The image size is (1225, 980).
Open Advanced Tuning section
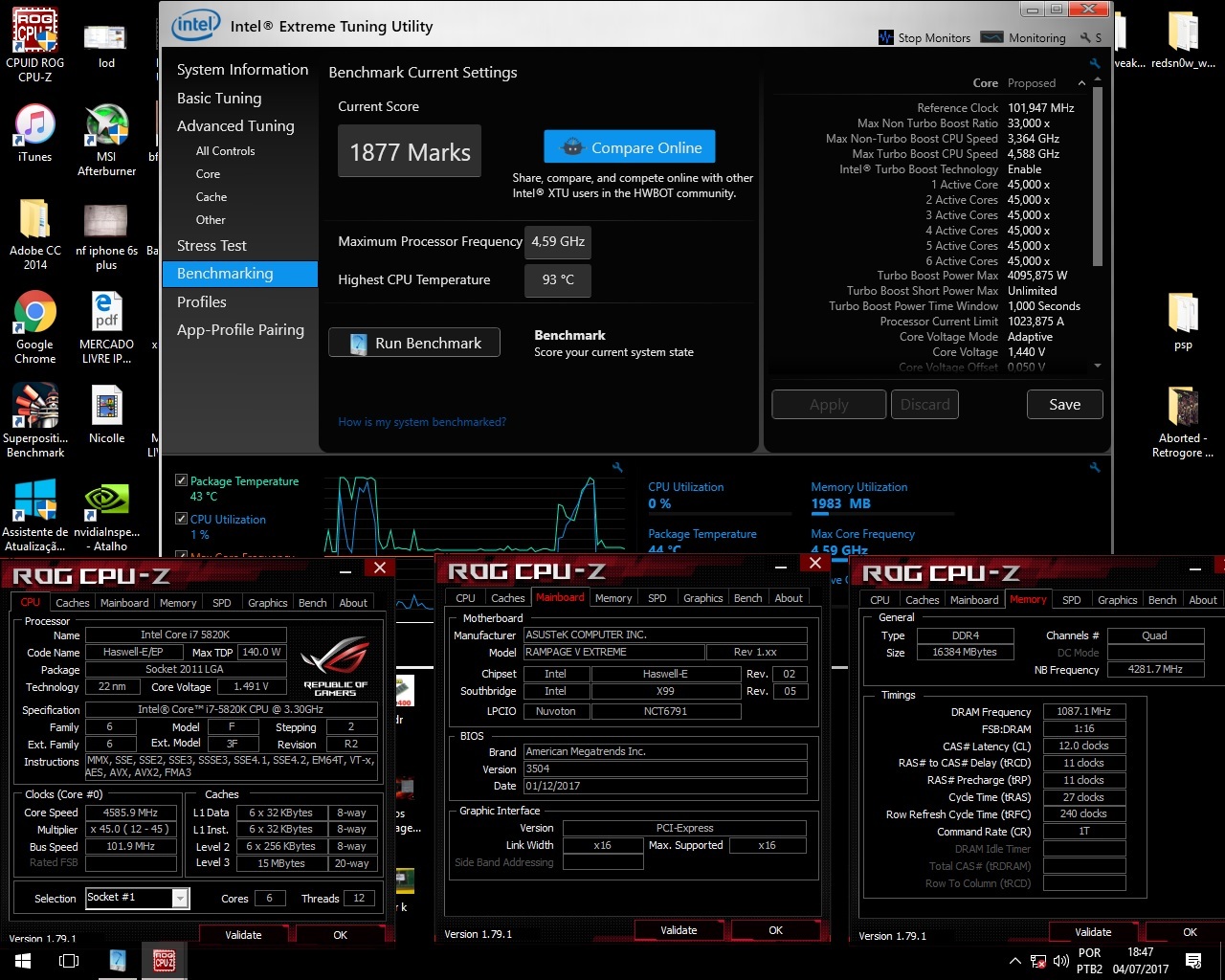pyautogui.click(x=235, y=125)
